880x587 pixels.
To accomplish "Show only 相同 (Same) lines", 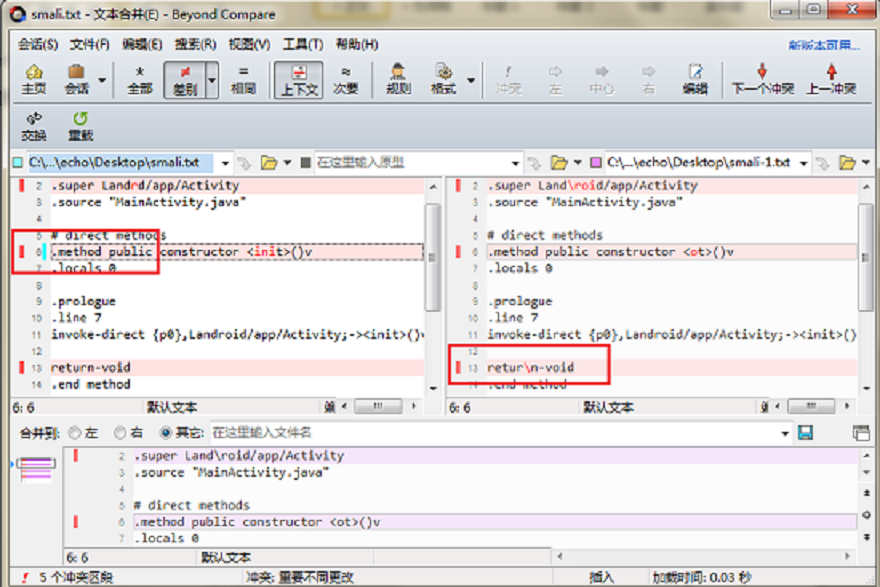I will coord(243,79).
